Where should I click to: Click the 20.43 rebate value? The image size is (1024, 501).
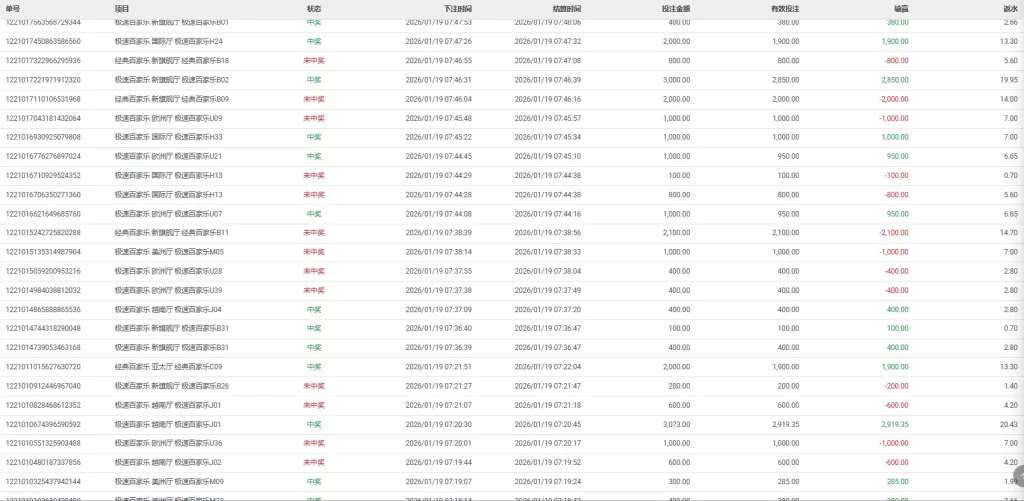pyautogui.click(x=1009, y=425)
